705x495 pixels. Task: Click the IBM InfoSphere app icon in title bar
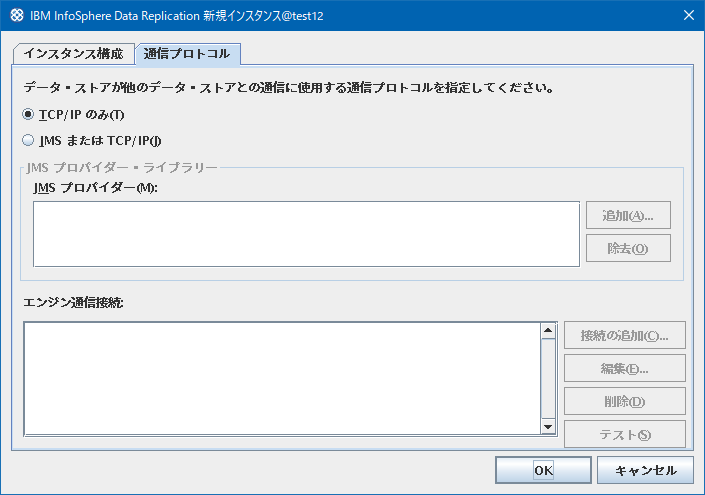(x=17, y=15)
